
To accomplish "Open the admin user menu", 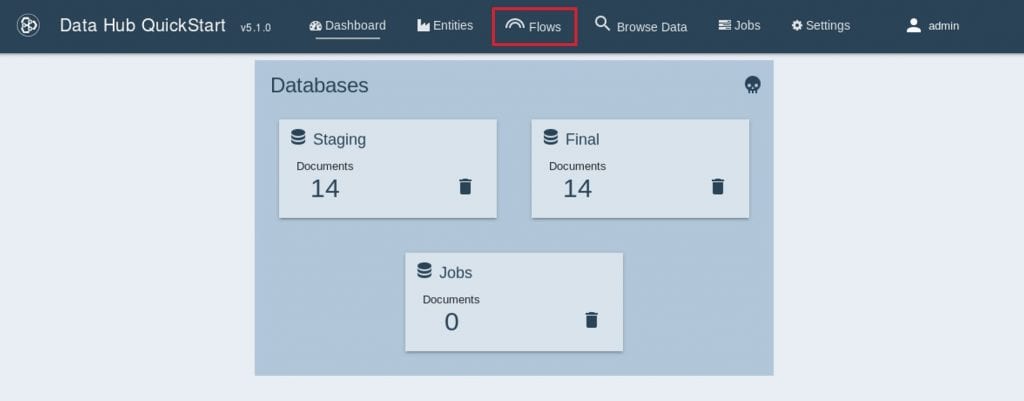I will pos(932,26).
